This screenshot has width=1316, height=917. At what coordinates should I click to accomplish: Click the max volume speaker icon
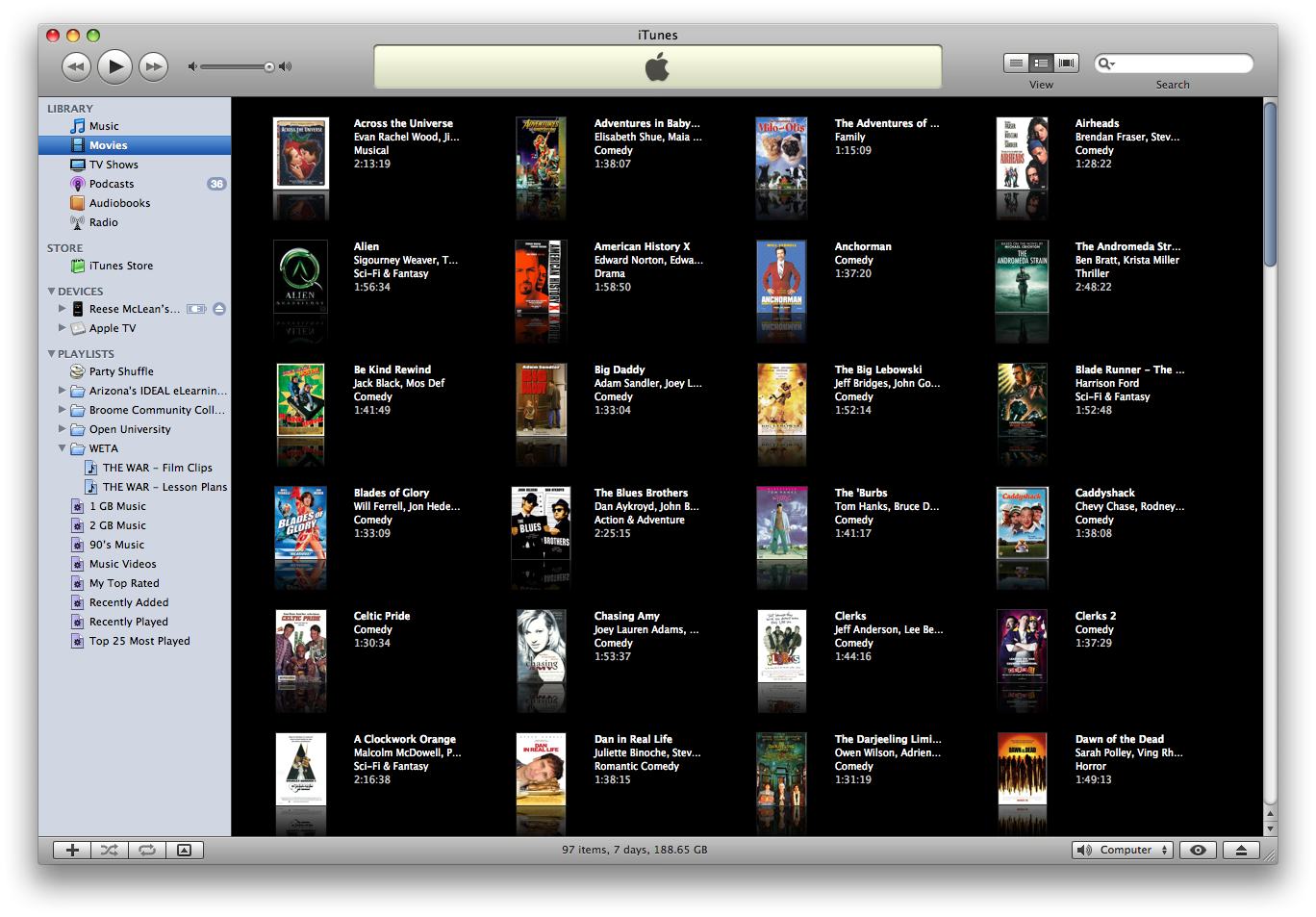(286, 66)
